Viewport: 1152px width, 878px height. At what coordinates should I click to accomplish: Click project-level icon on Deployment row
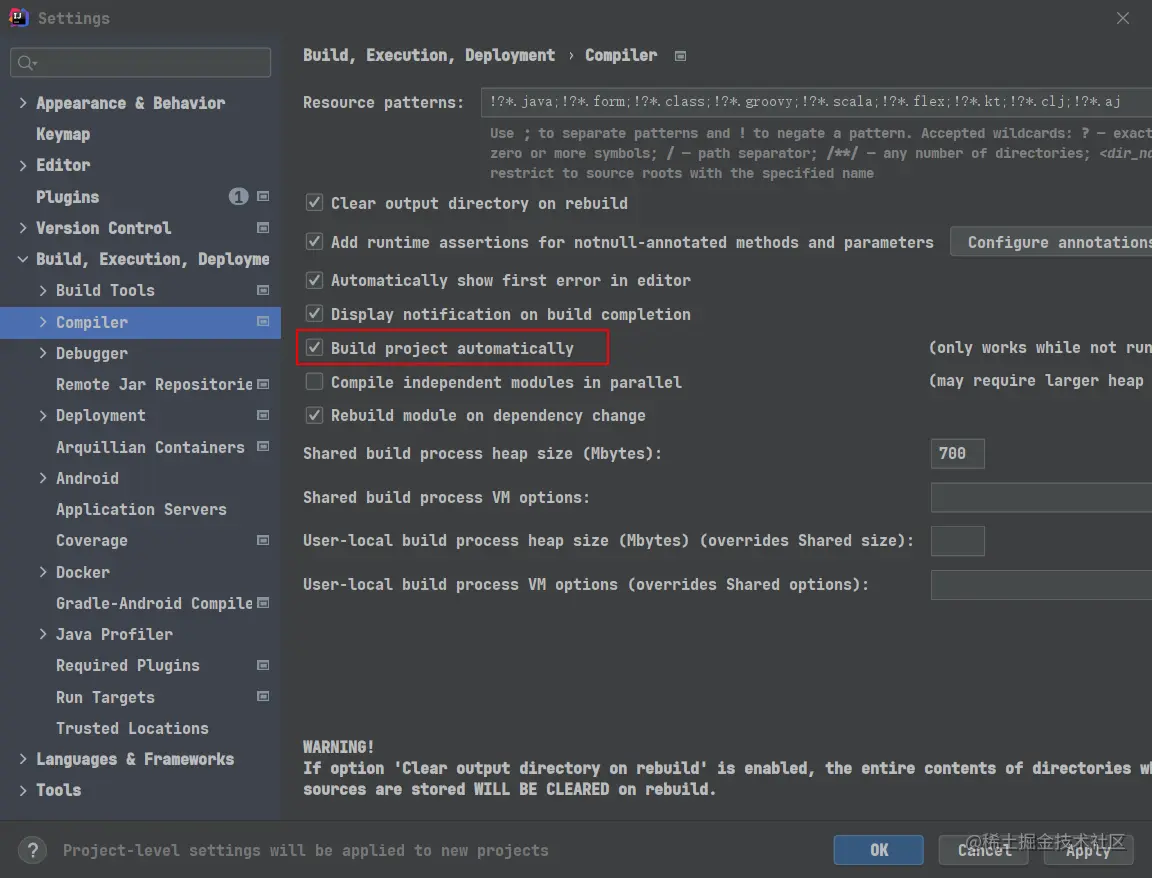click(263, 415)
